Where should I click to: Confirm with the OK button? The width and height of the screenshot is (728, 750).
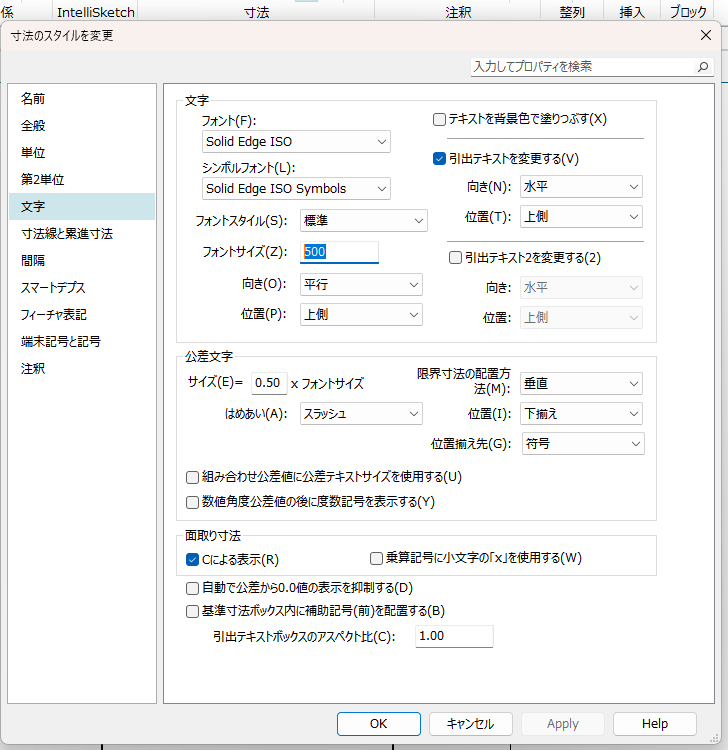pos(379,724)
